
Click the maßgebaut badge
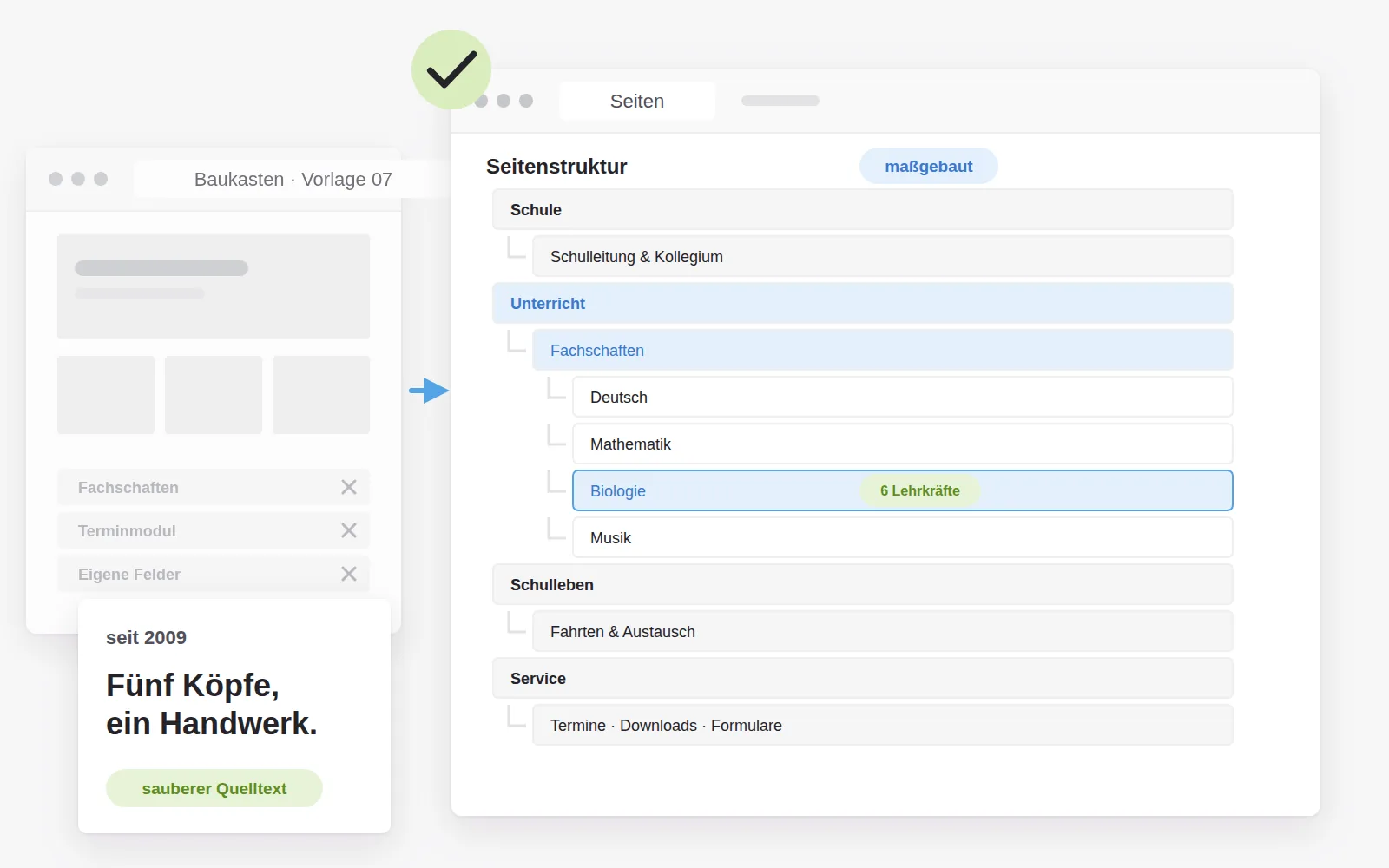929,166
